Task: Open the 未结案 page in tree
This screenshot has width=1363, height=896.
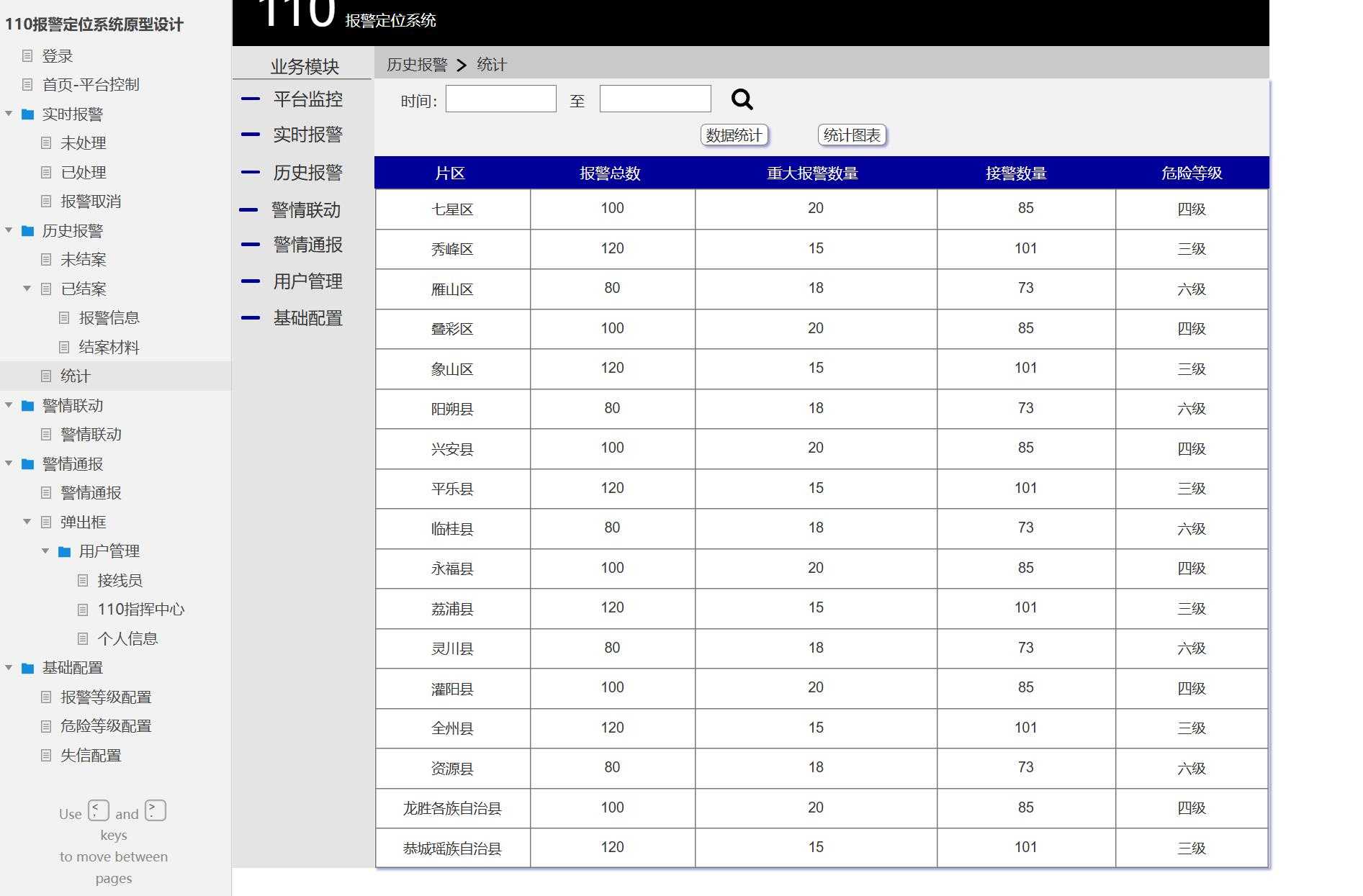Action: [84, 260]
